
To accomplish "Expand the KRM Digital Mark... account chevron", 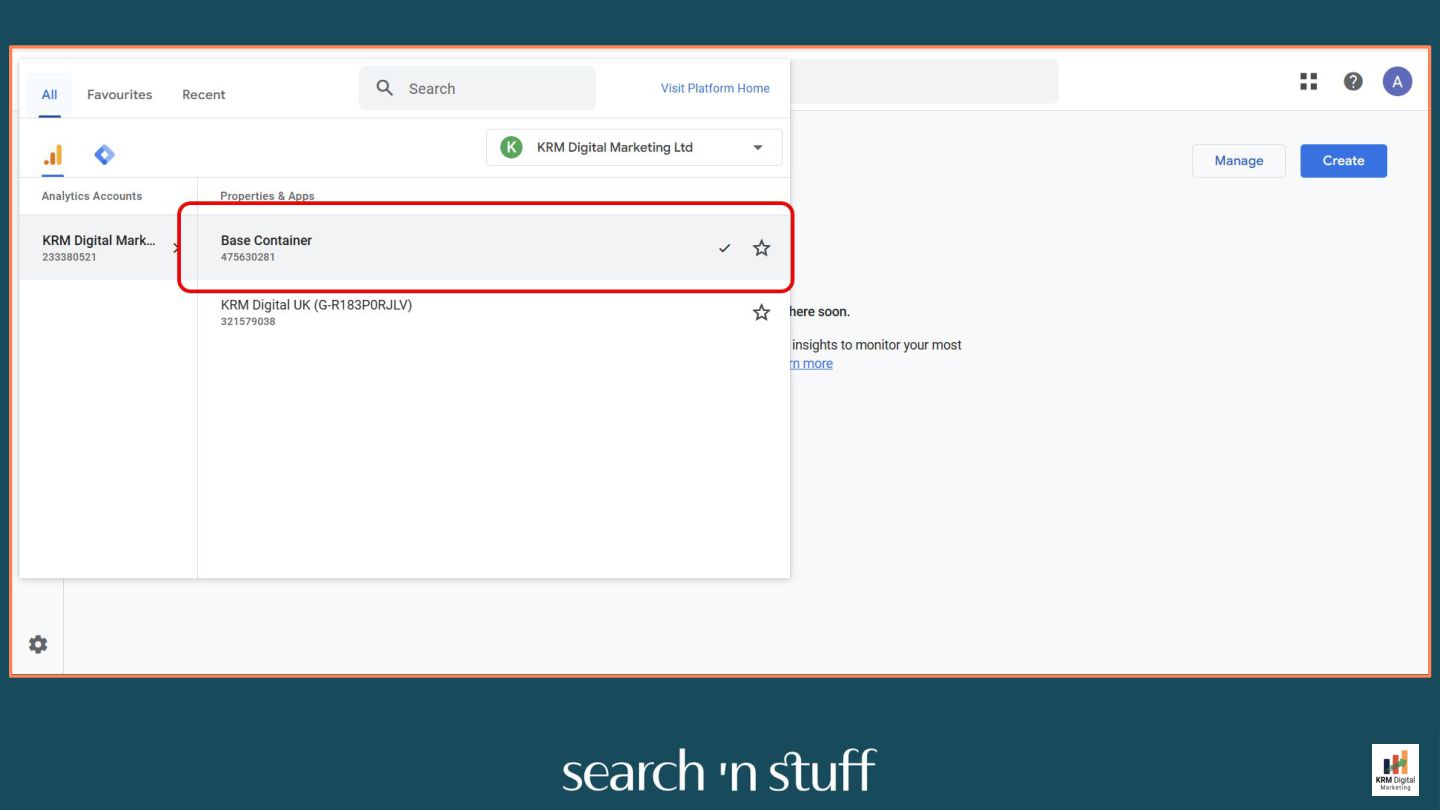I will tap(177, 247).
